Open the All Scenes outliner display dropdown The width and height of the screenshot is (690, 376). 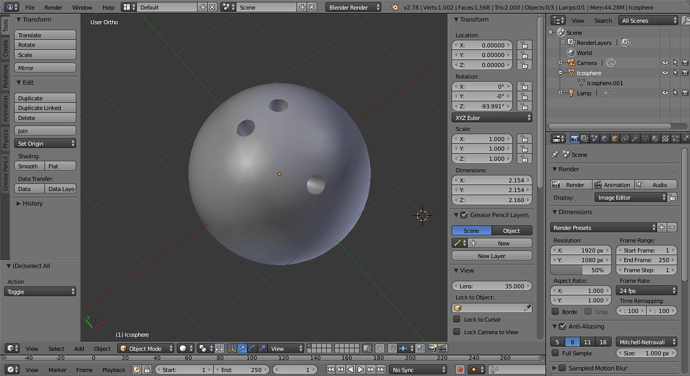click(648, 20)
